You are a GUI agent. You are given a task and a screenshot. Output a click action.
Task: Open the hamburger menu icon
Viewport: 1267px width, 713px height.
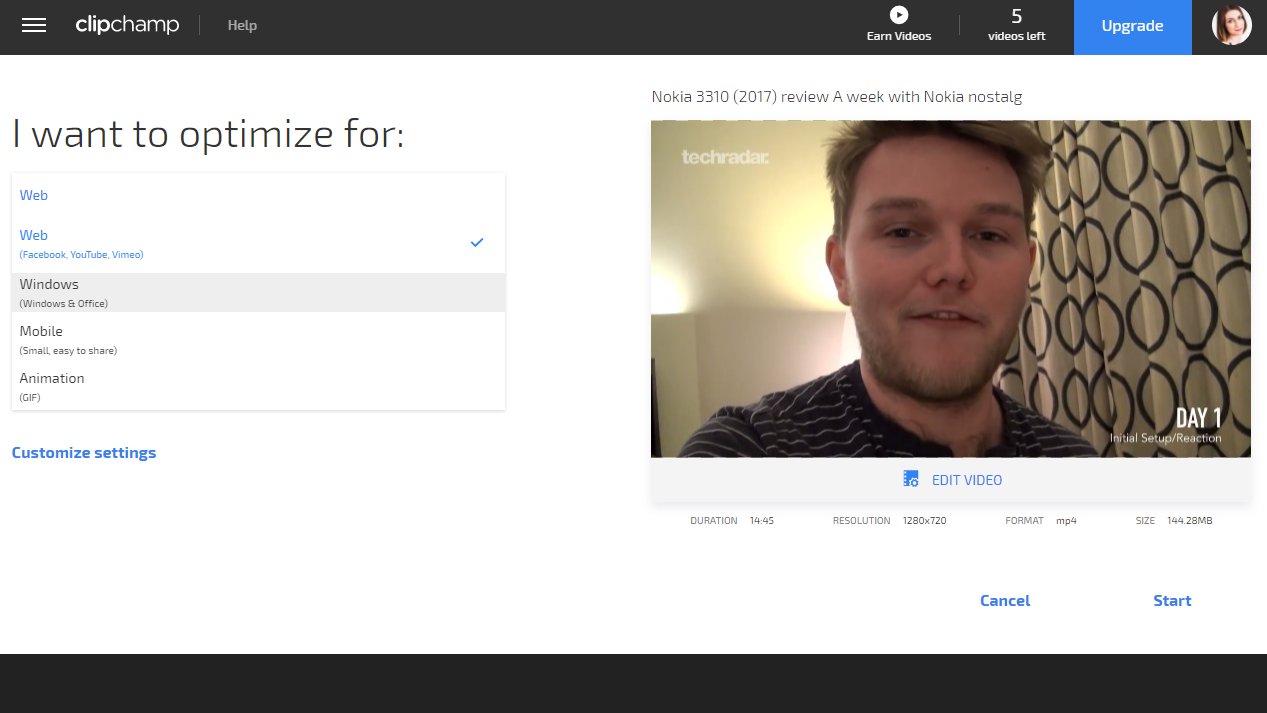[34, 26]
